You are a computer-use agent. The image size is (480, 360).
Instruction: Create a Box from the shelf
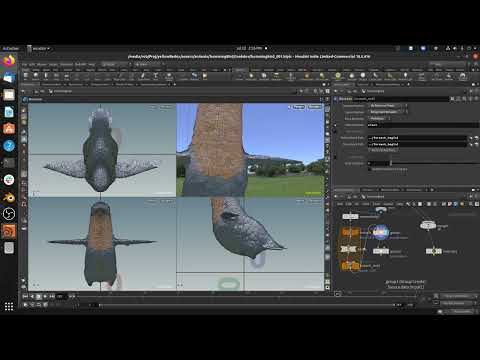click(x=26, y=76)
